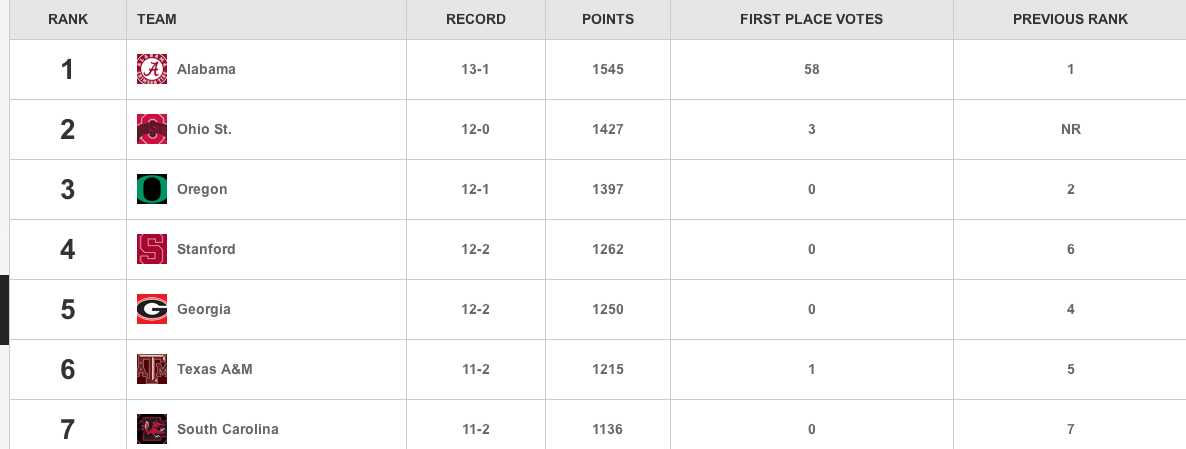This screenshot has width=1186, height=449.
Task: Click the Oregon green O logo
Action: [152, 189]
